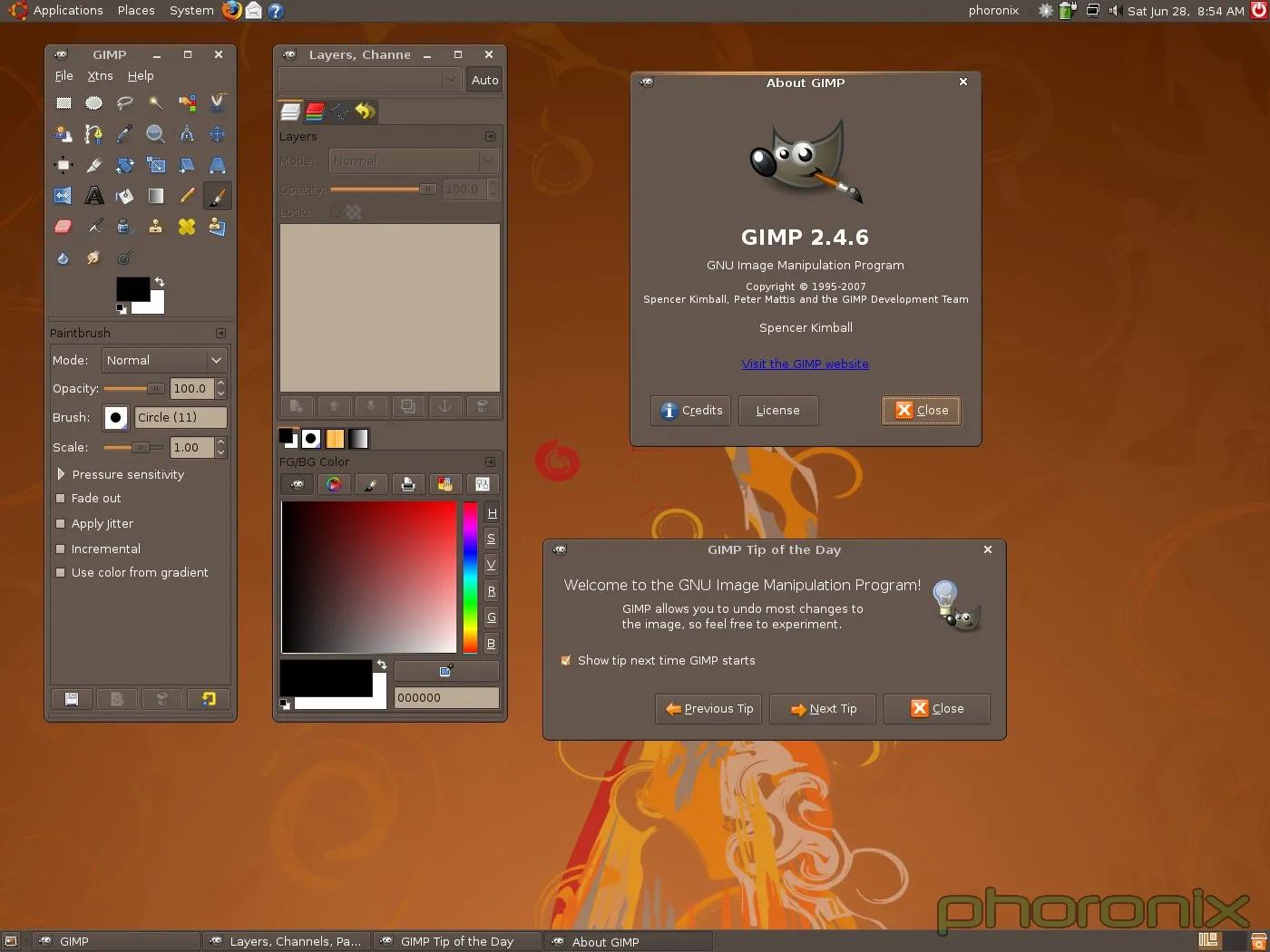Select the Pencil tool

(187, 196)
